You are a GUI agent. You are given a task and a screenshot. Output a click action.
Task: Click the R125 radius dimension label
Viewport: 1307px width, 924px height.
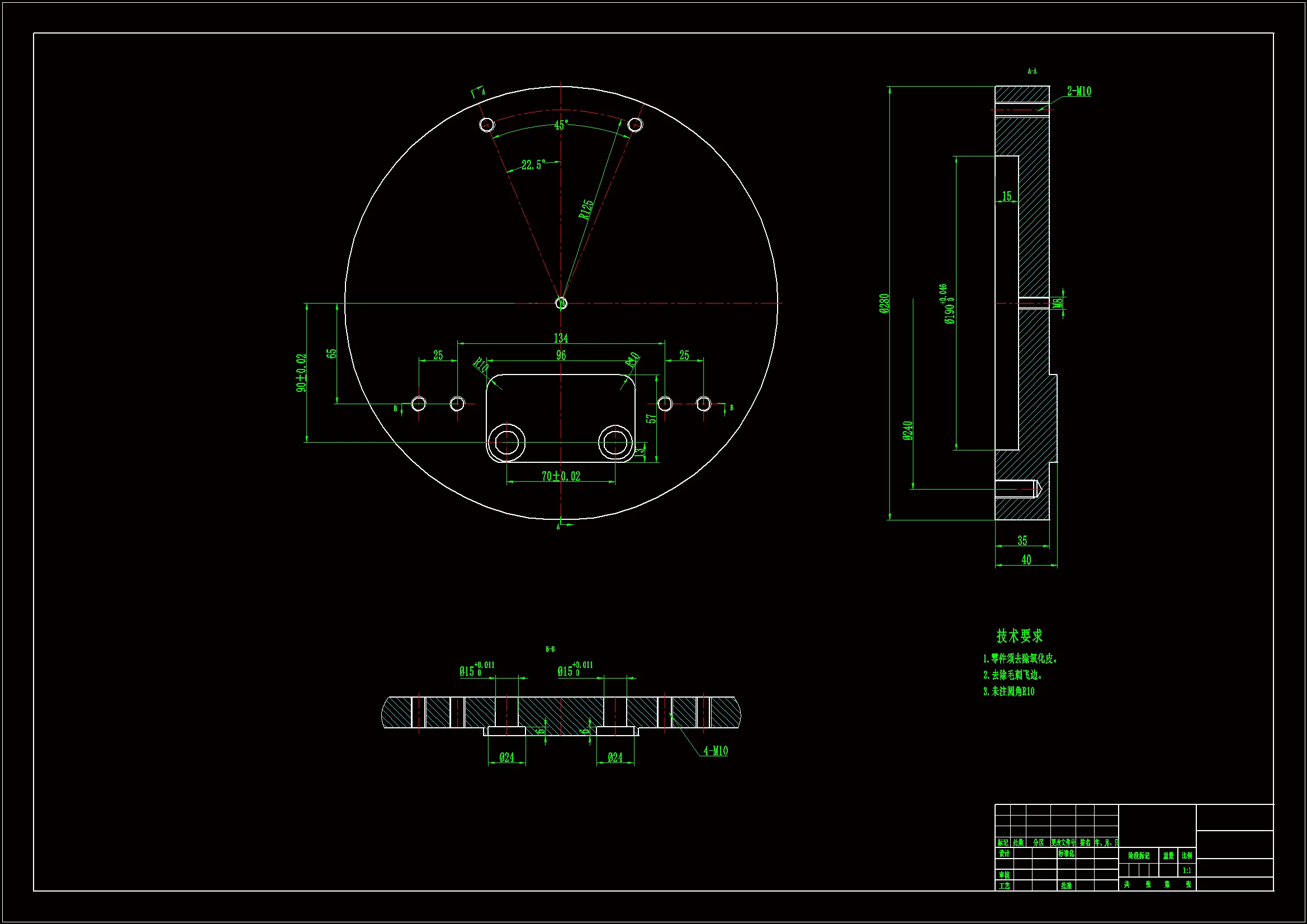(586, 210)
